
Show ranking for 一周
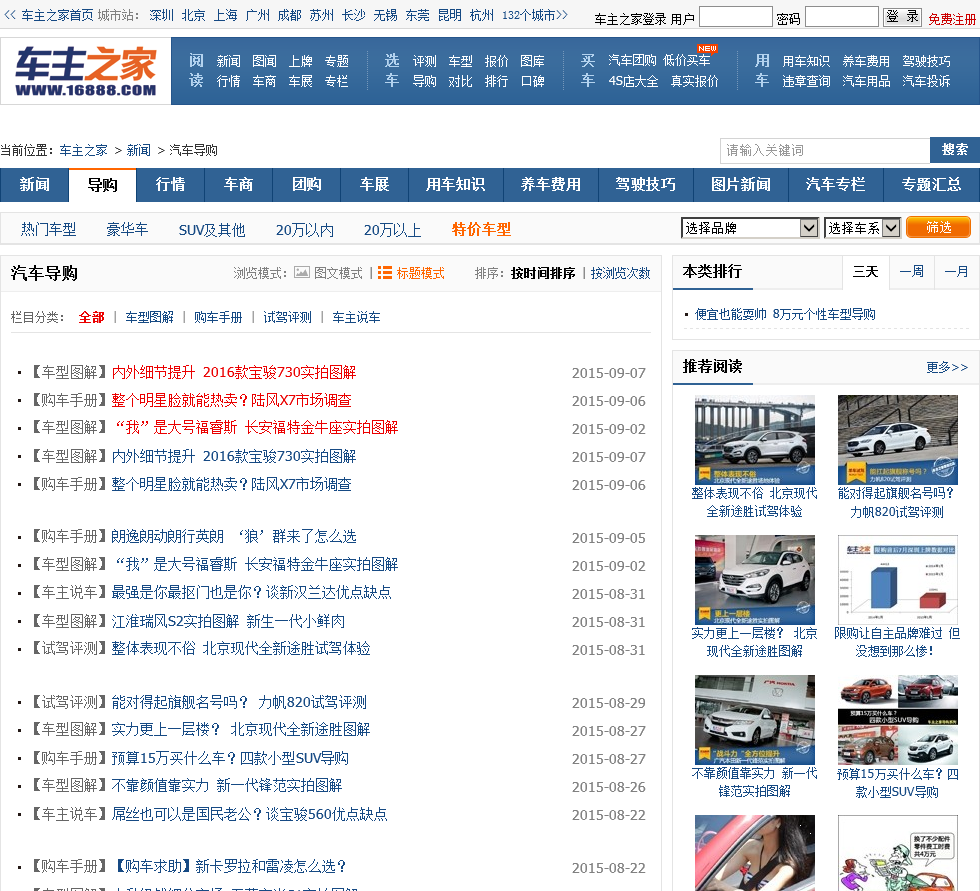click(x=911, y=272)
